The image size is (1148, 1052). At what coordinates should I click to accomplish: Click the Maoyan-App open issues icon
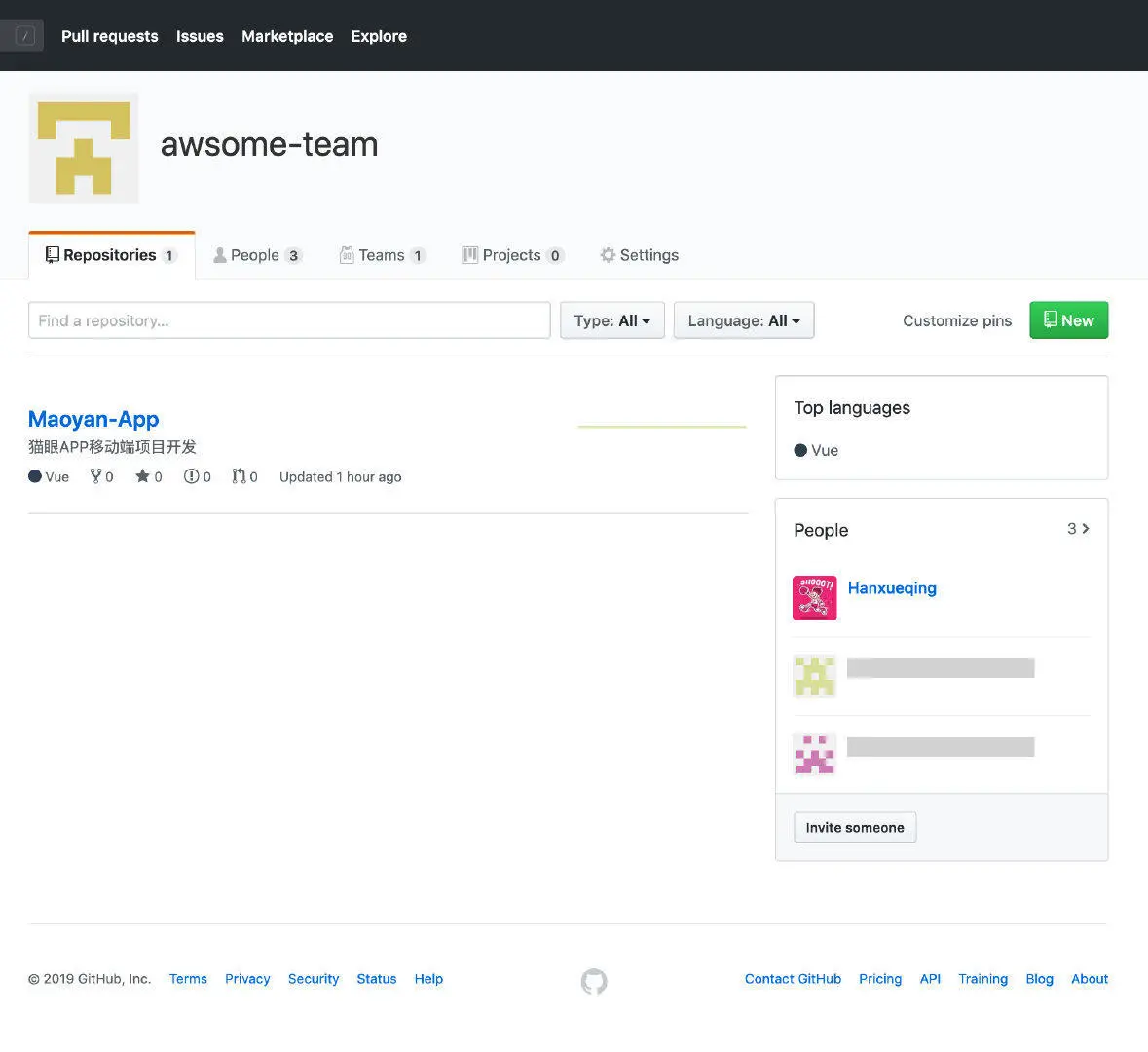tap(191, 476)
